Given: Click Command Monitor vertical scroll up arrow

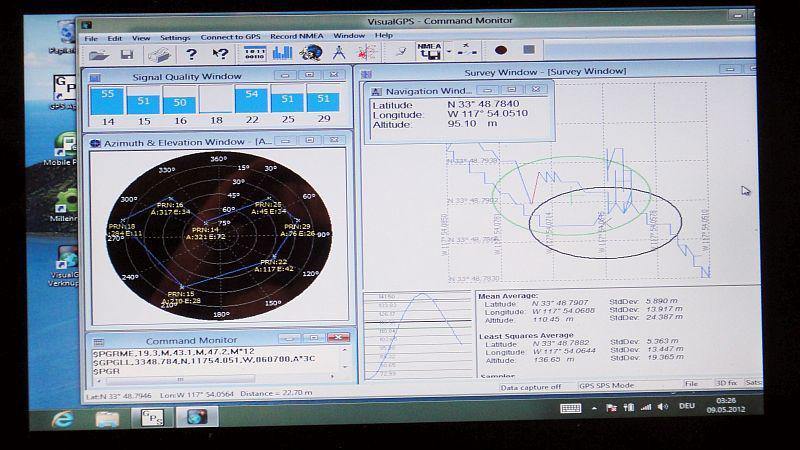Looking at the screenshot, I should pos(344,351).
